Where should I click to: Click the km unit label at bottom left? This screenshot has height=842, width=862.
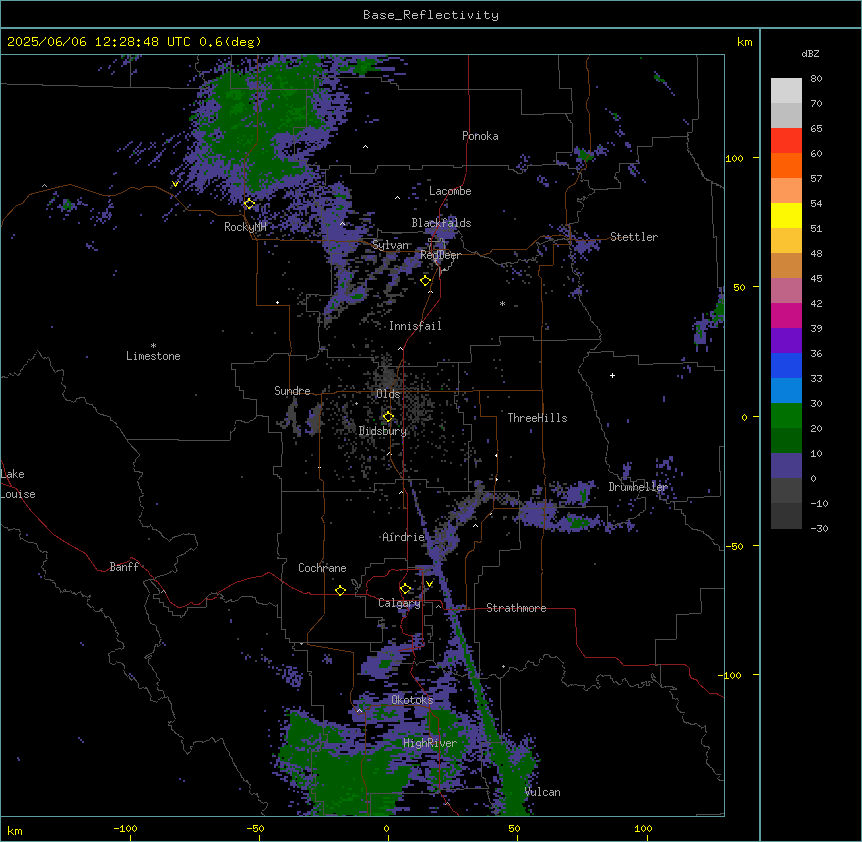click(15, 831)
